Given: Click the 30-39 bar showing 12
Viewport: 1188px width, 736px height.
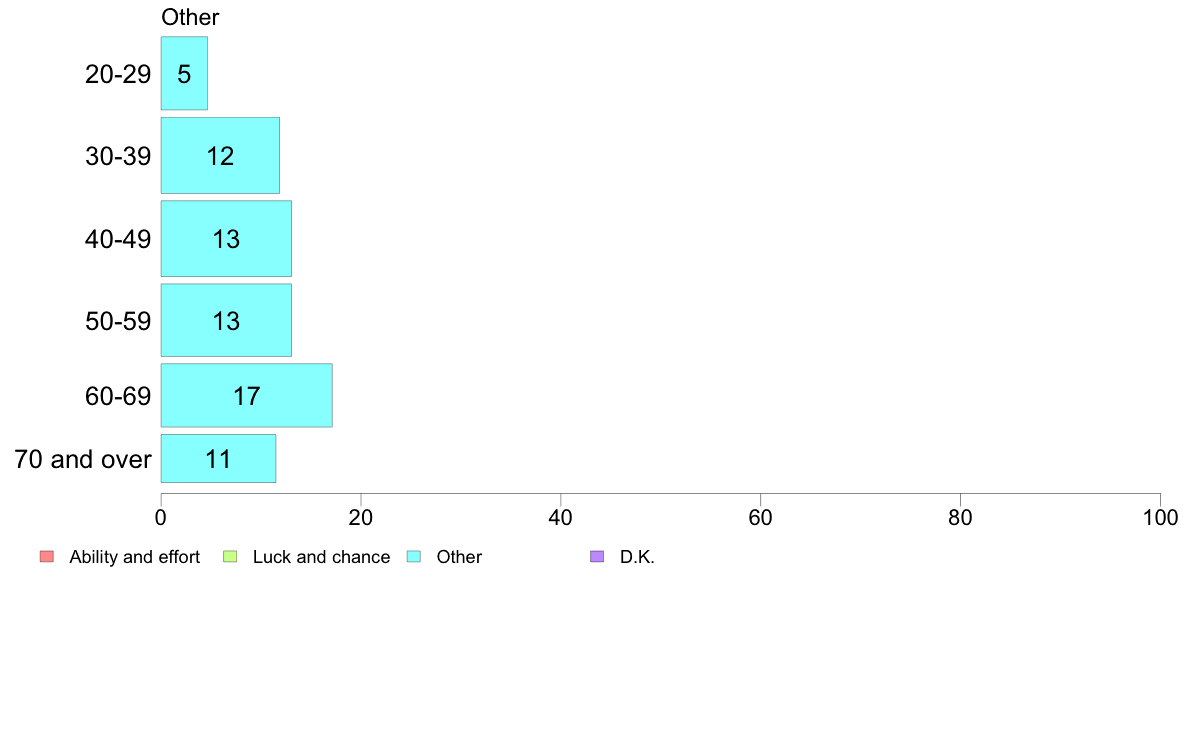Looking at the screenshot, I should (x=220, y=155).
